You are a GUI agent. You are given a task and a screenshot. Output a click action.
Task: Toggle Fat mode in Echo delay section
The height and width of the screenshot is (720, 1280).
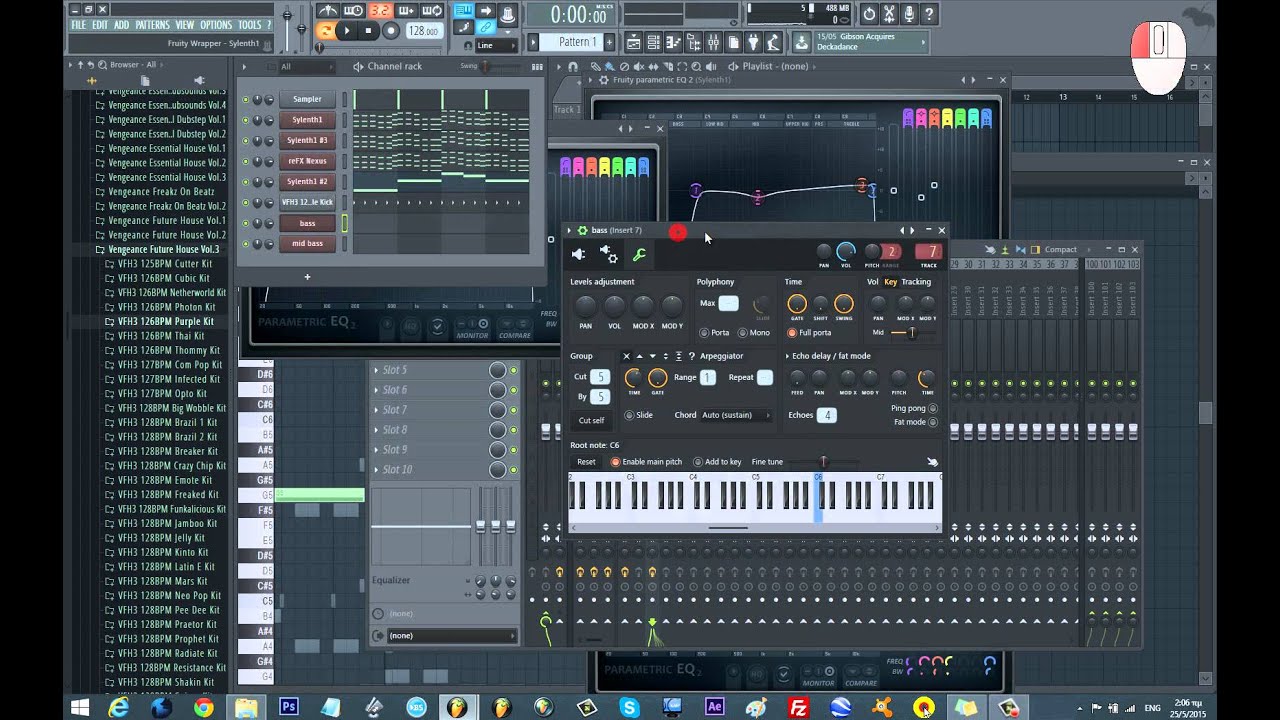pos(933,422)
